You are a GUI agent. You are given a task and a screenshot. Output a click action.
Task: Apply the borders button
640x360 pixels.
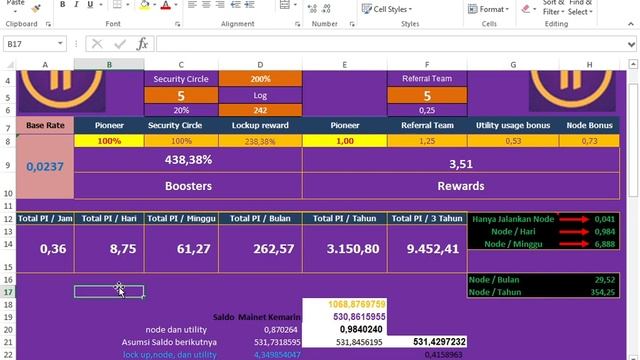(x=117, y=4)
